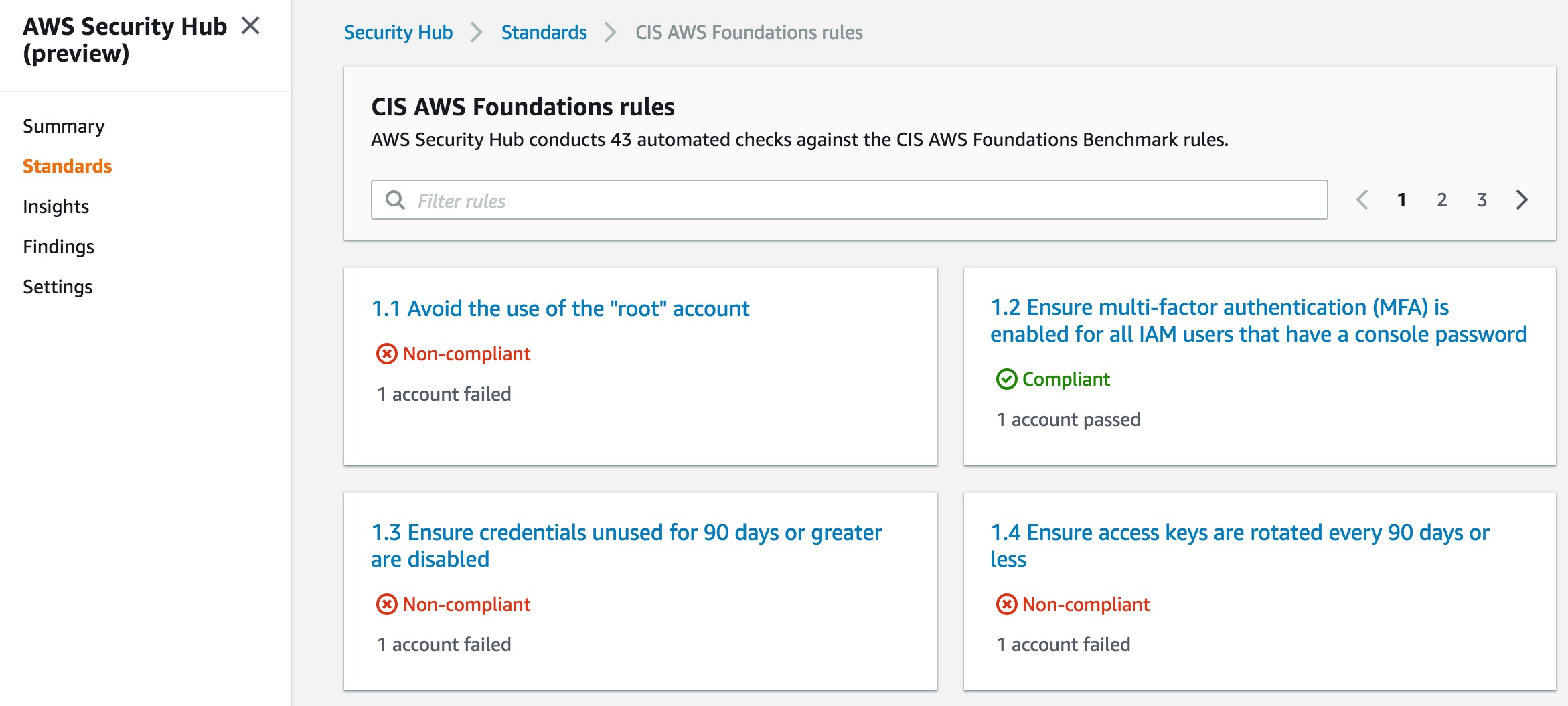Viewport: 1568px width, 706px height.
Task: Click the search magnifier icon in filter
Action: (x=395, y=200)
